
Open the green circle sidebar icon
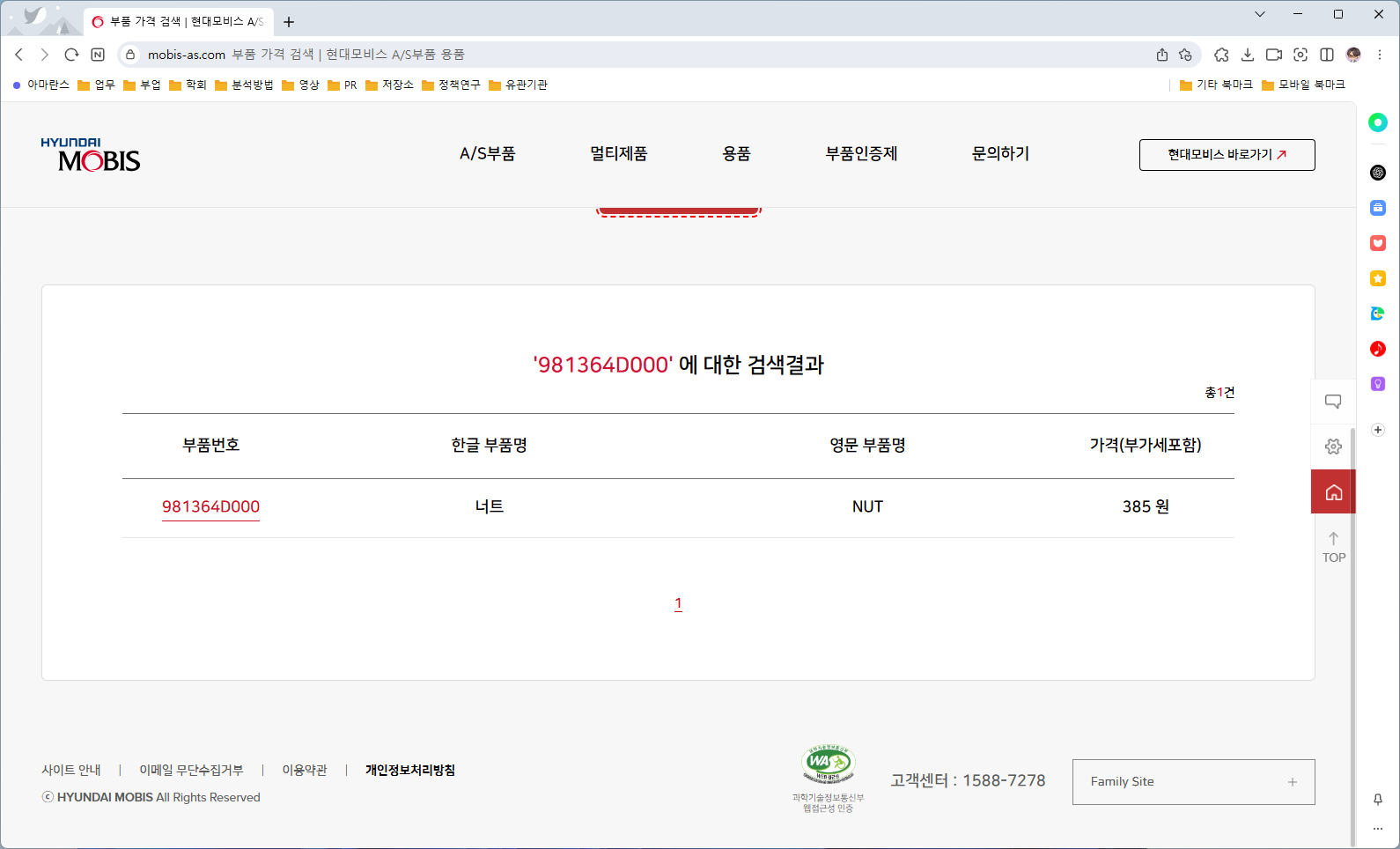1378,122
